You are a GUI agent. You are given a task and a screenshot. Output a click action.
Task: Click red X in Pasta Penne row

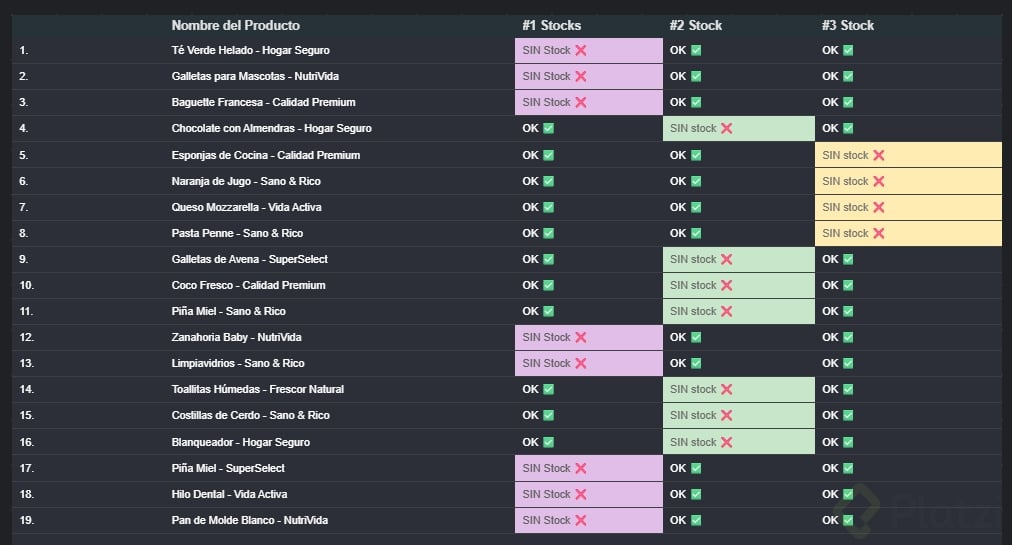pos(879,233)
